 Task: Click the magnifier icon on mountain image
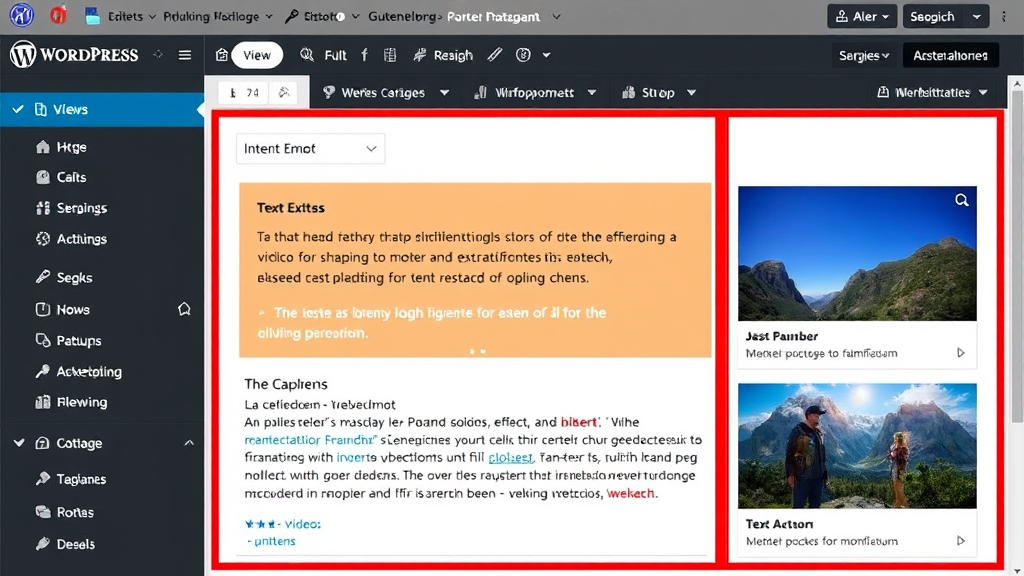click(961, 200)
